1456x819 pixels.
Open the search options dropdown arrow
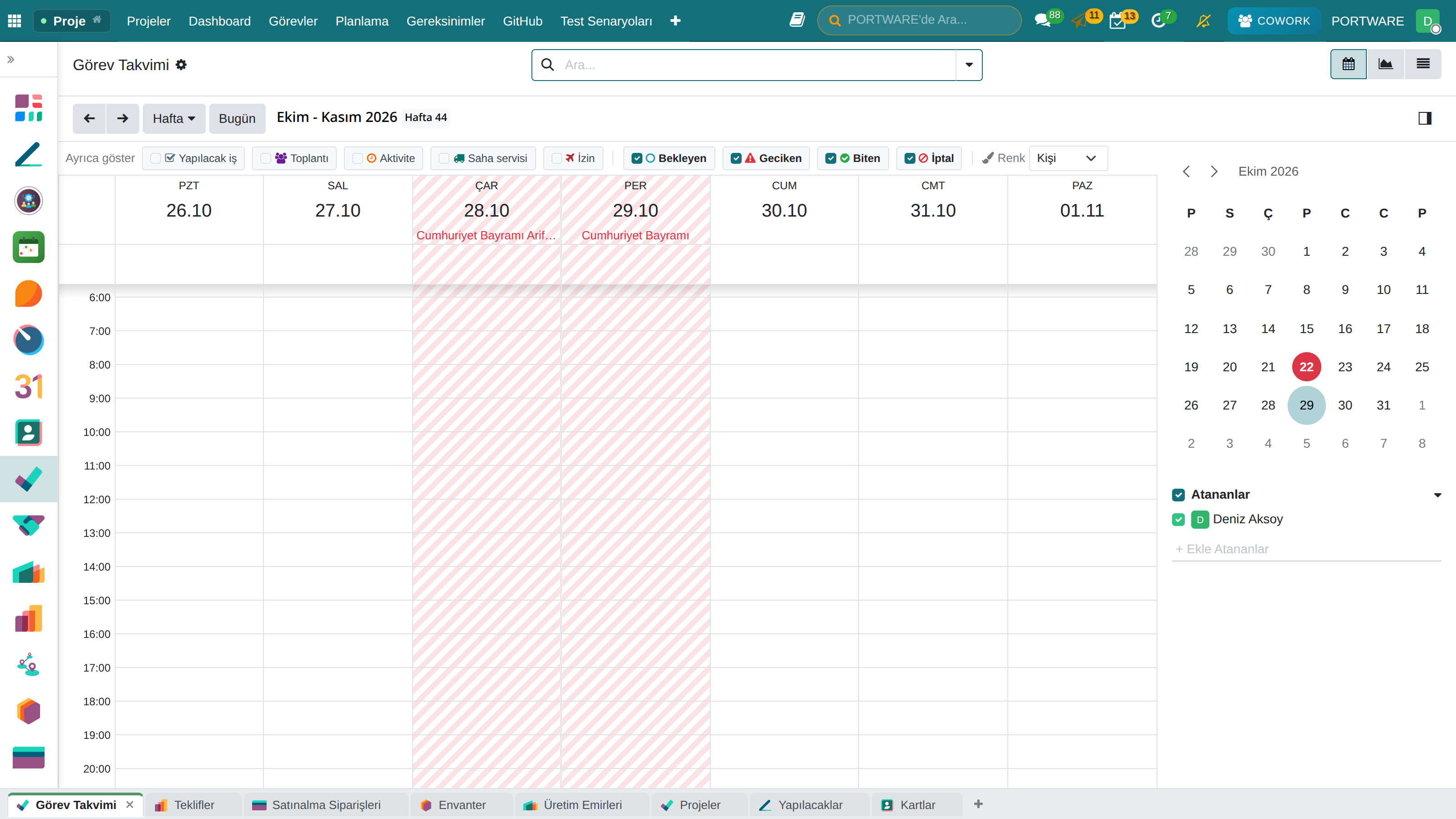969,65
